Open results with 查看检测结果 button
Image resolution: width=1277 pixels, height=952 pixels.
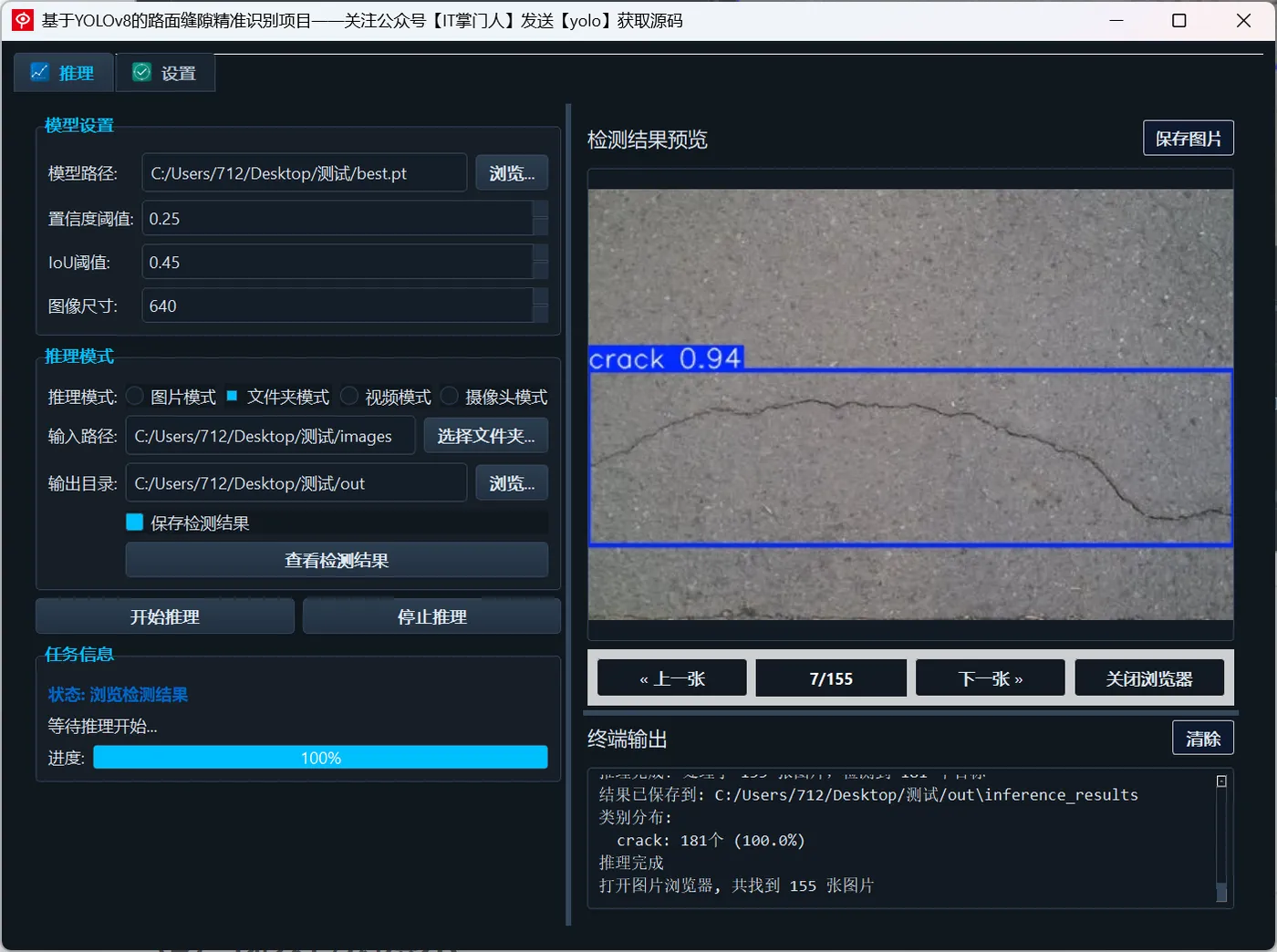336,559
